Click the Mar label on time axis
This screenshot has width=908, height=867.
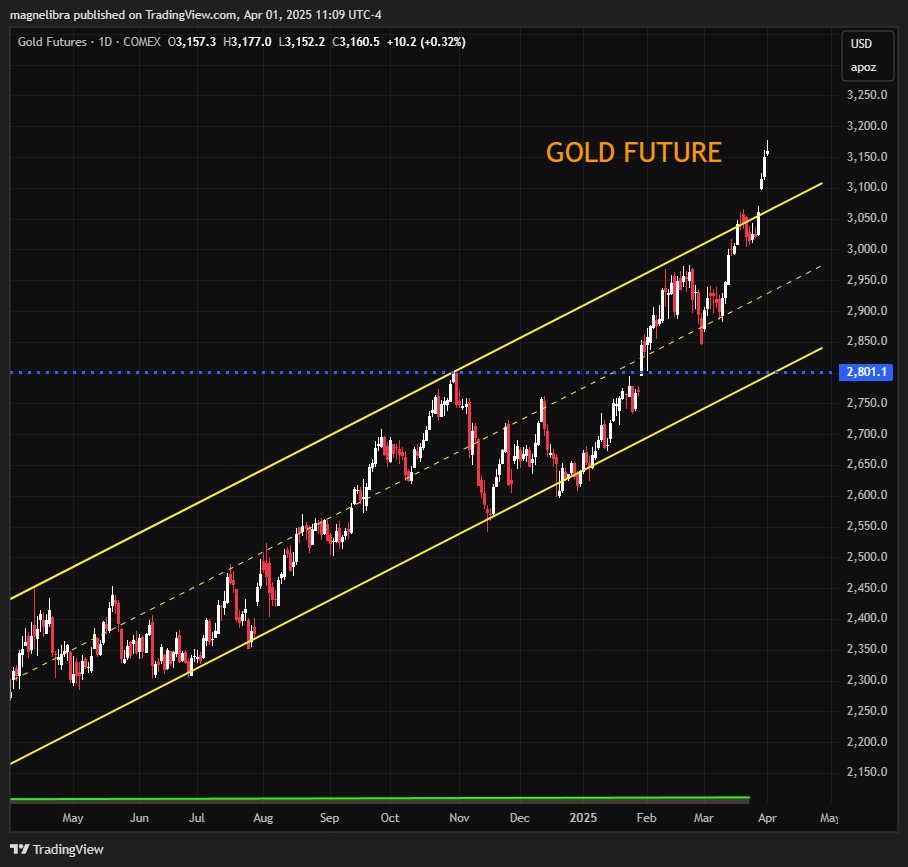(x=704, y=818)
